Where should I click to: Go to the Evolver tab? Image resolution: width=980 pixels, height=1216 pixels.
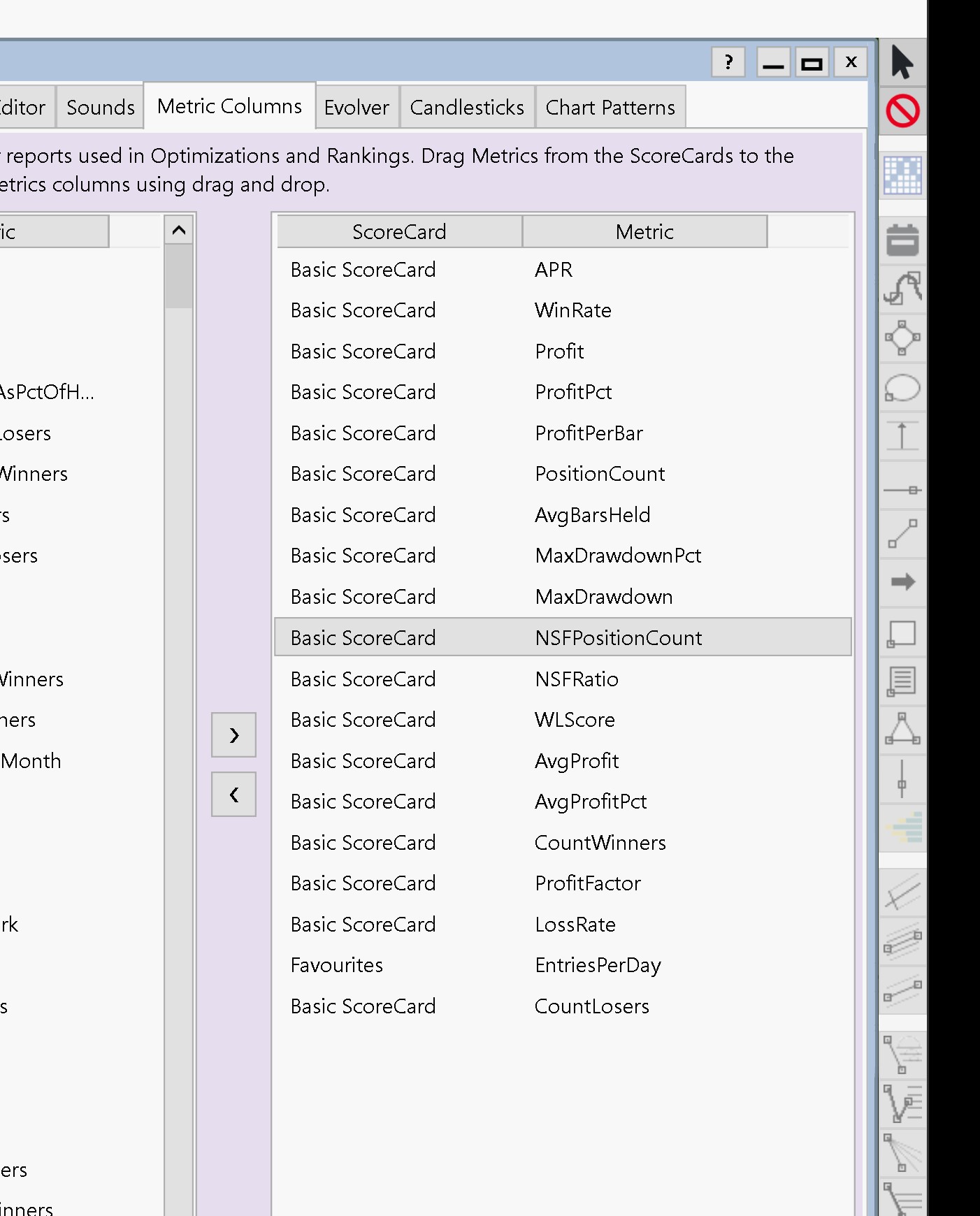(356, 107)
